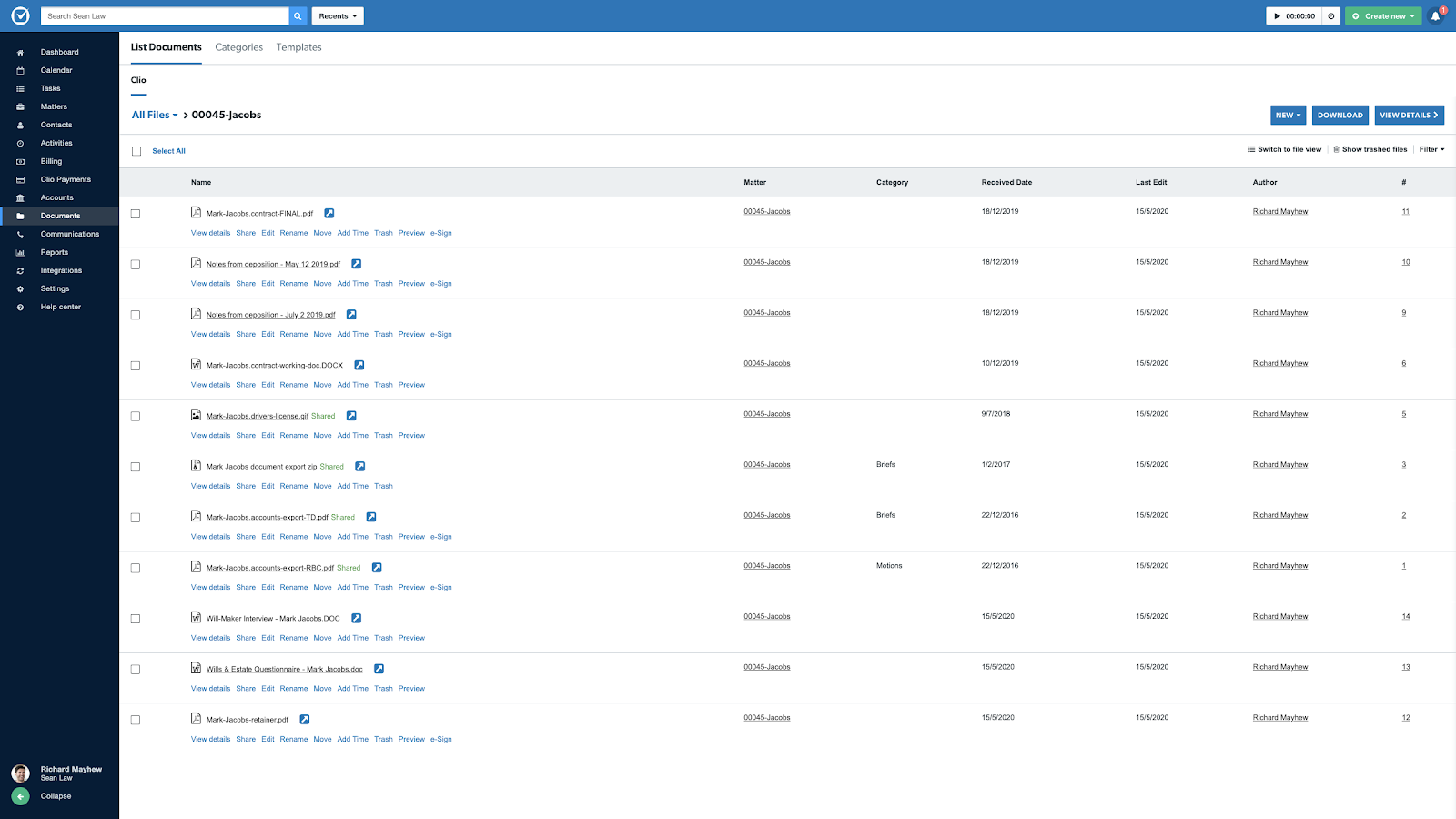Screen dimensions: 1456x819
Task: Check the box for Notes from deposition May 12
Action: [x=136, y=265]
